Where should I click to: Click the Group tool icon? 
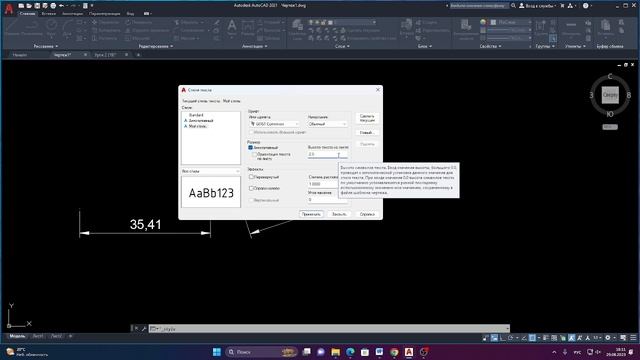540,28
